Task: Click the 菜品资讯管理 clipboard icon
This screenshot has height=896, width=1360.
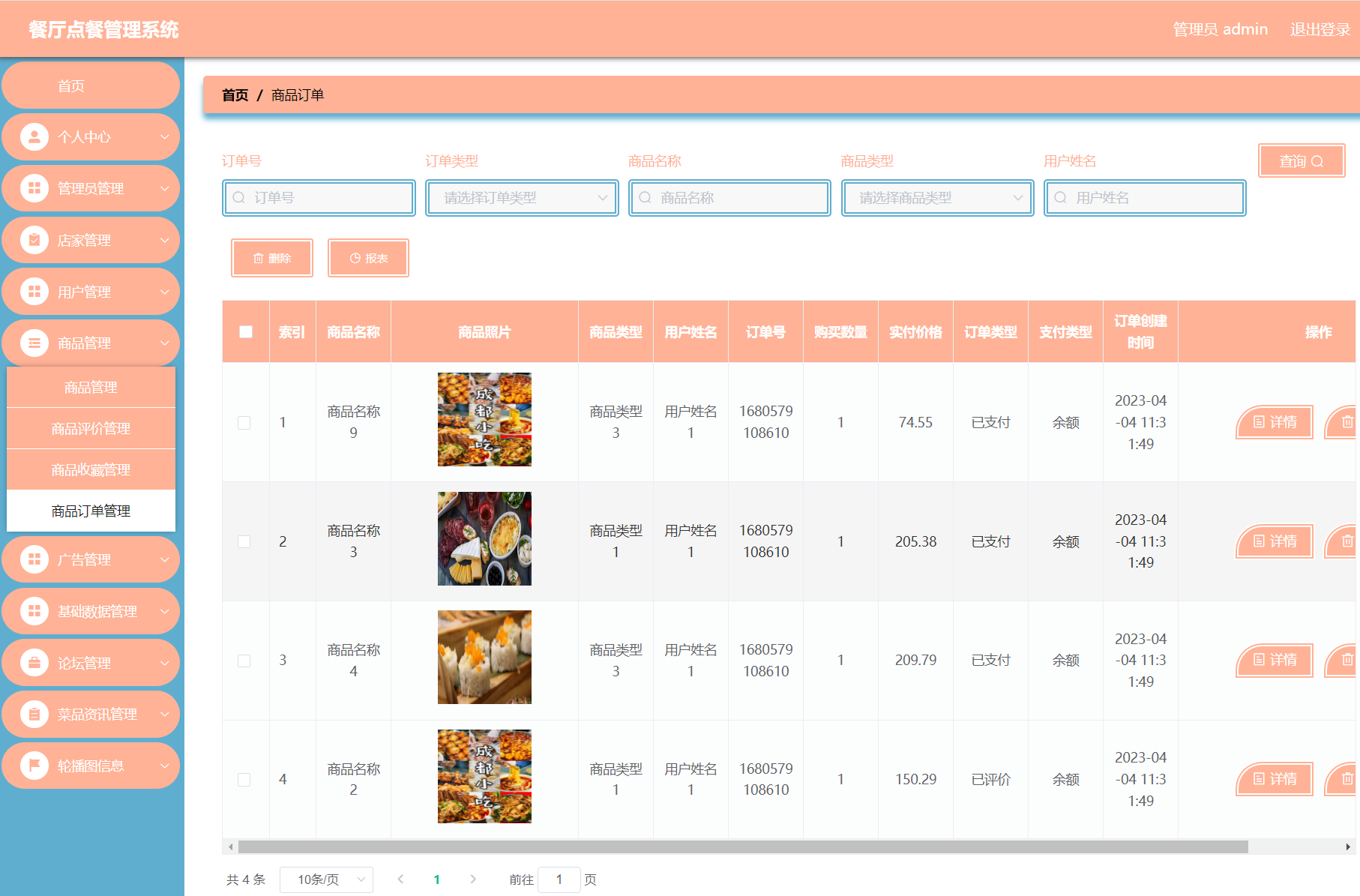Action: coord(34,715)
